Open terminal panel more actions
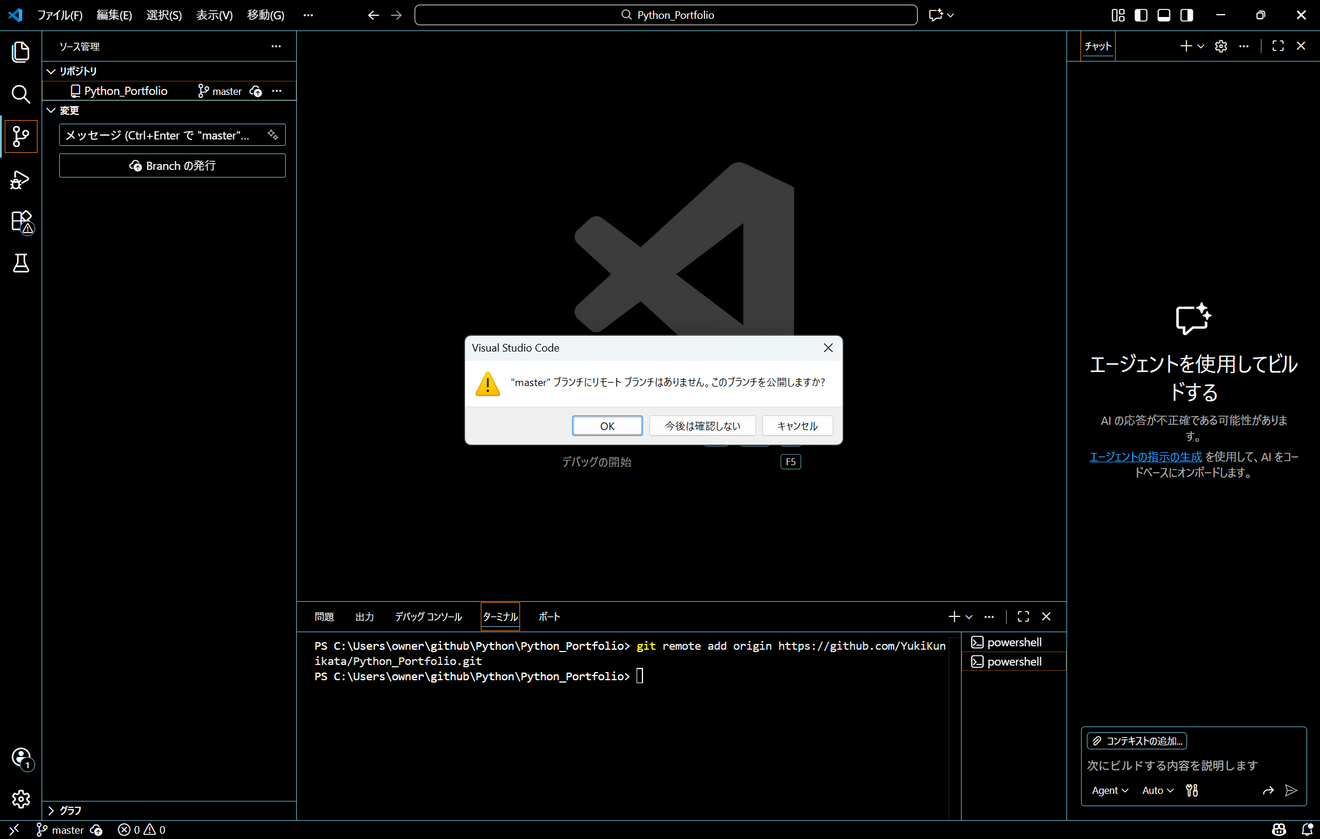Image resolution: width=1320 pixels, height=839 pixels. point(989,616)
